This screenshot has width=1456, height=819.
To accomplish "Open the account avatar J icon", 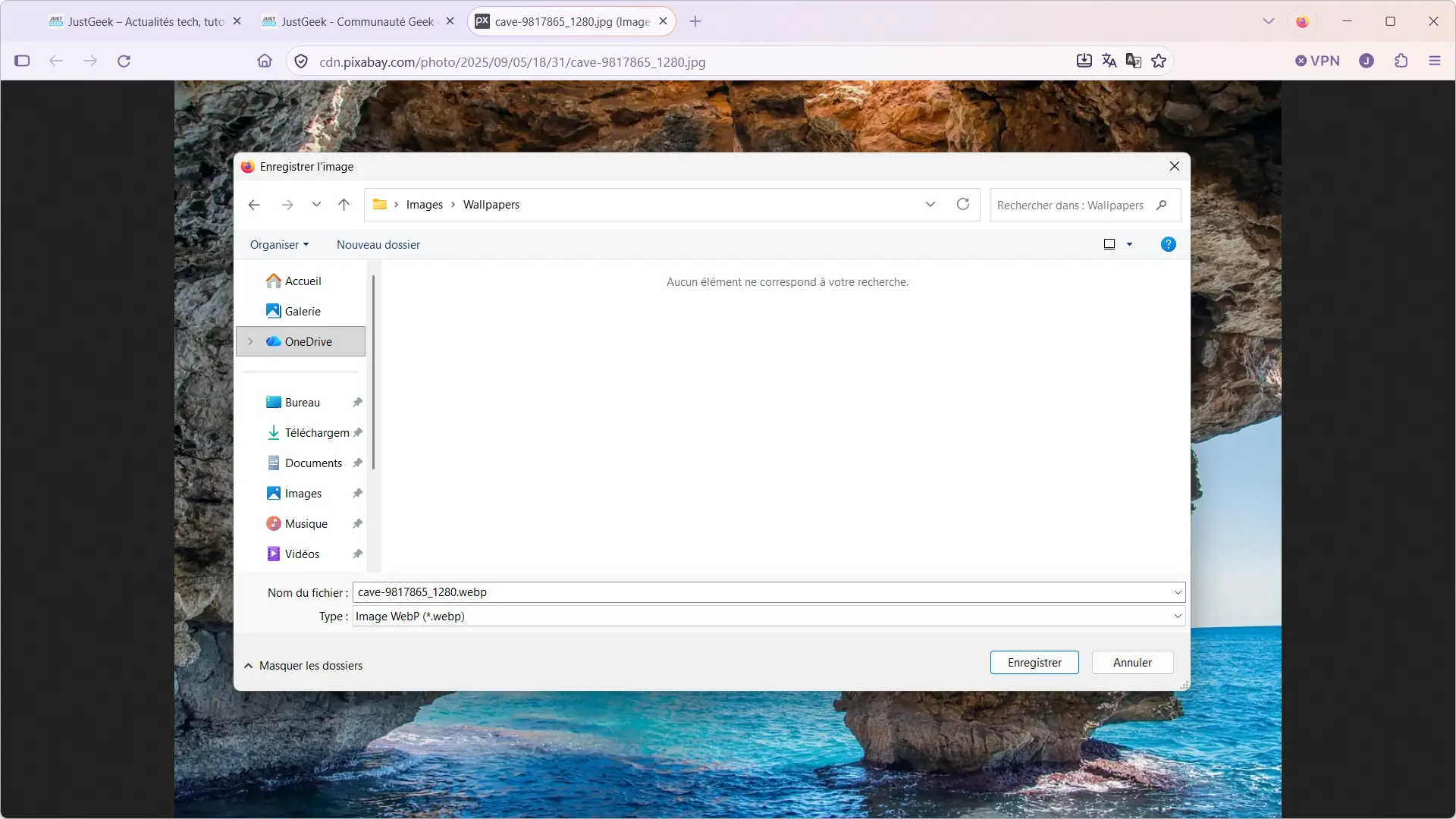I will tap(1367, 61).
